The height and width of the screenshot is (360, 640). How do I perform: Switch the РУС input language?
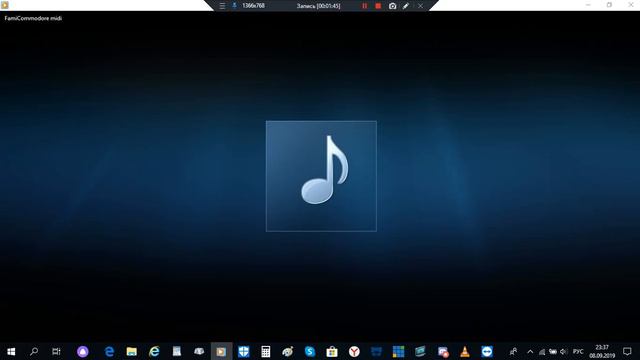578,352
